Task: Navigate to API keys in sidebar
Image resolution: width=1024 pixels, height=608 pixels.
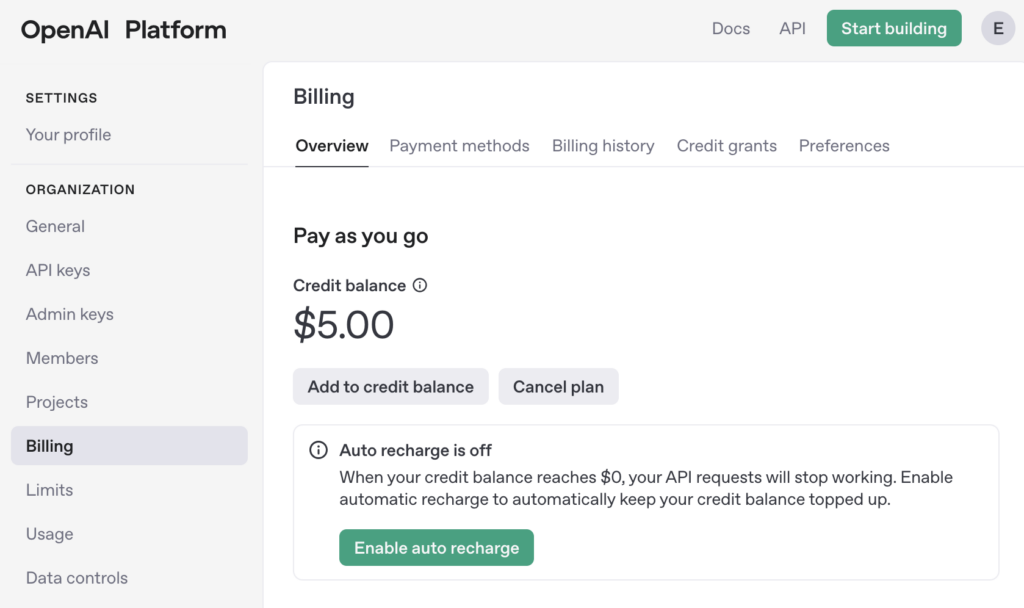Action: pos(58,270)
